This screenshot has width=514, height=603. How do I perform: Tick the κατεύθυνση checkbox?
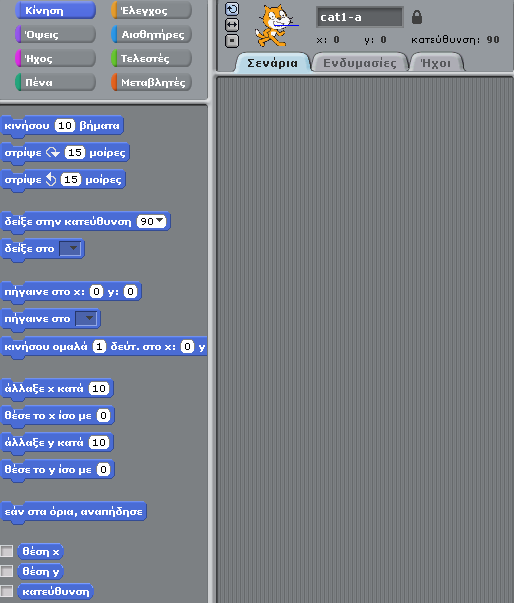click(x=7, y=591)
